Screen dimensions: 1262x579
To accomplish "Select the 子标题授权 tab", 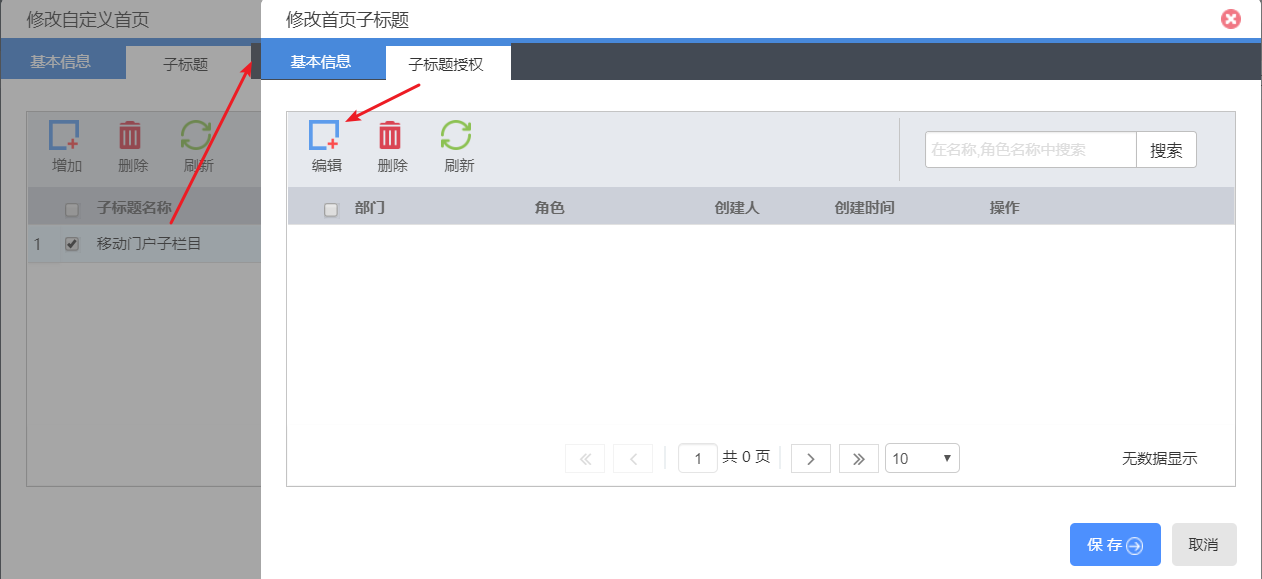I will [x=446, y=64].
